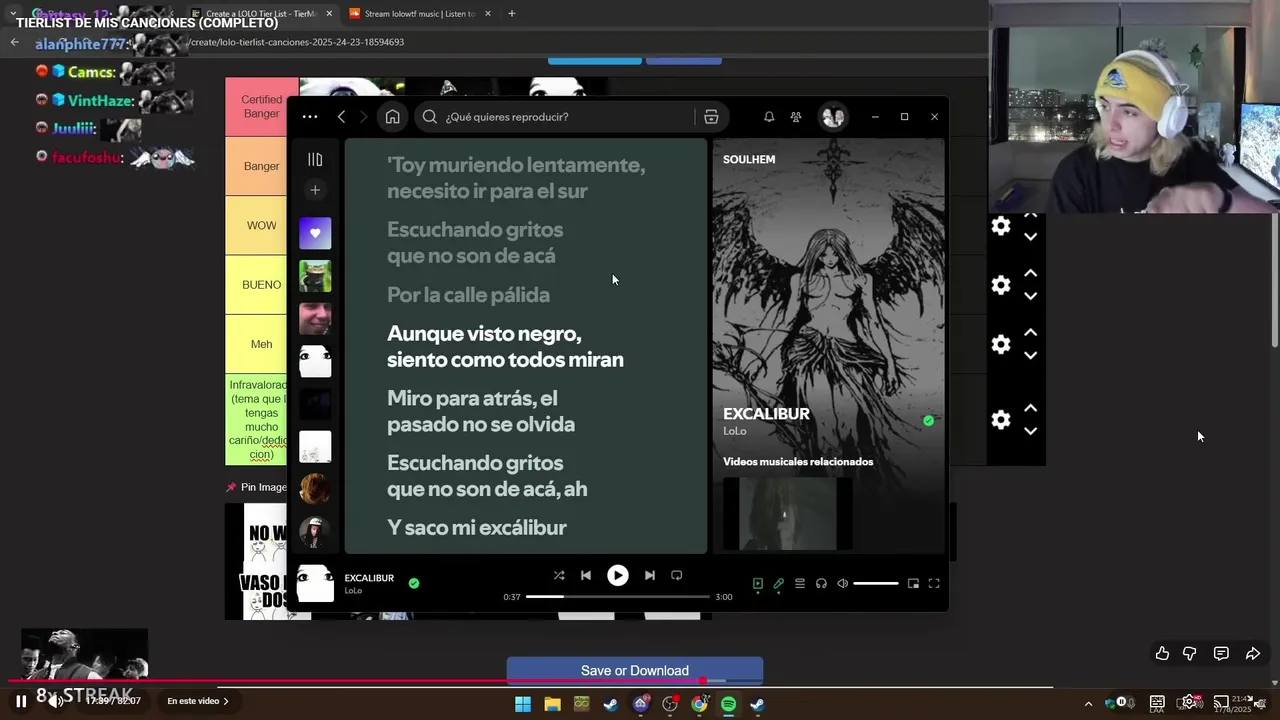This screenshot has height=720, width=1280.
Task: Open a new browser tab
Action: click(x=511, y=14)
